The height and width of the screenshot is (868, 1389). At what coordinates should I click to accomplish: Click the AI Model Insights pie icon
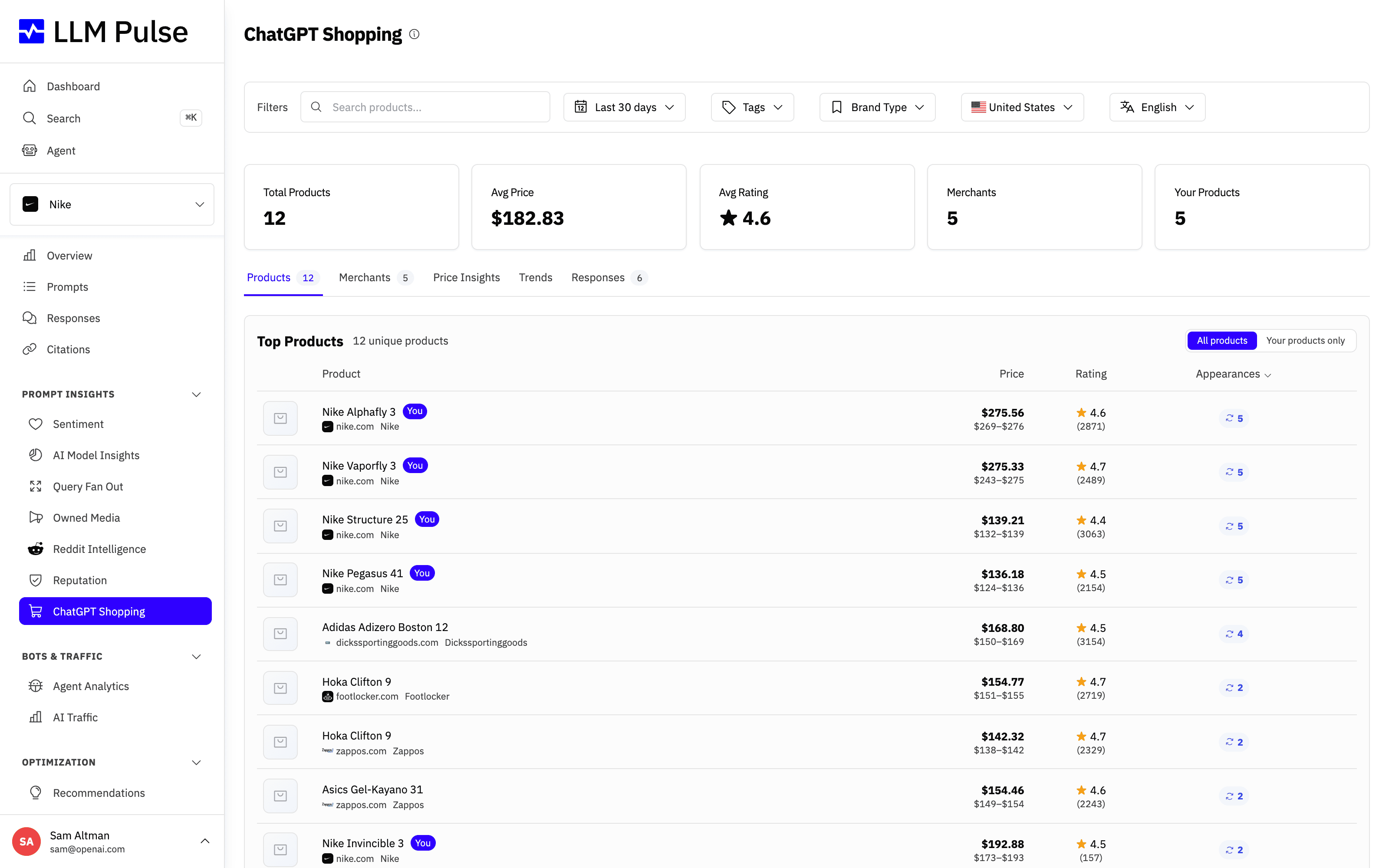click(x=36, y=455)
